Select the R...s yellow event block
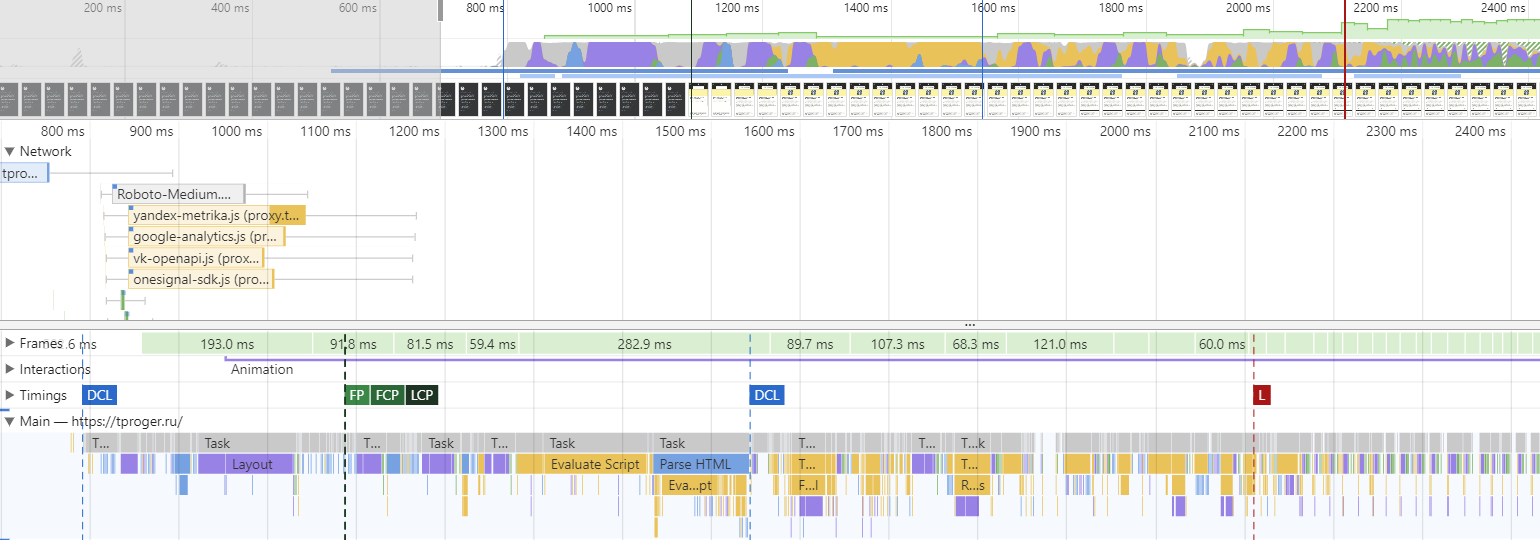This screenshot has height=540, width=1540. [972, 485]
